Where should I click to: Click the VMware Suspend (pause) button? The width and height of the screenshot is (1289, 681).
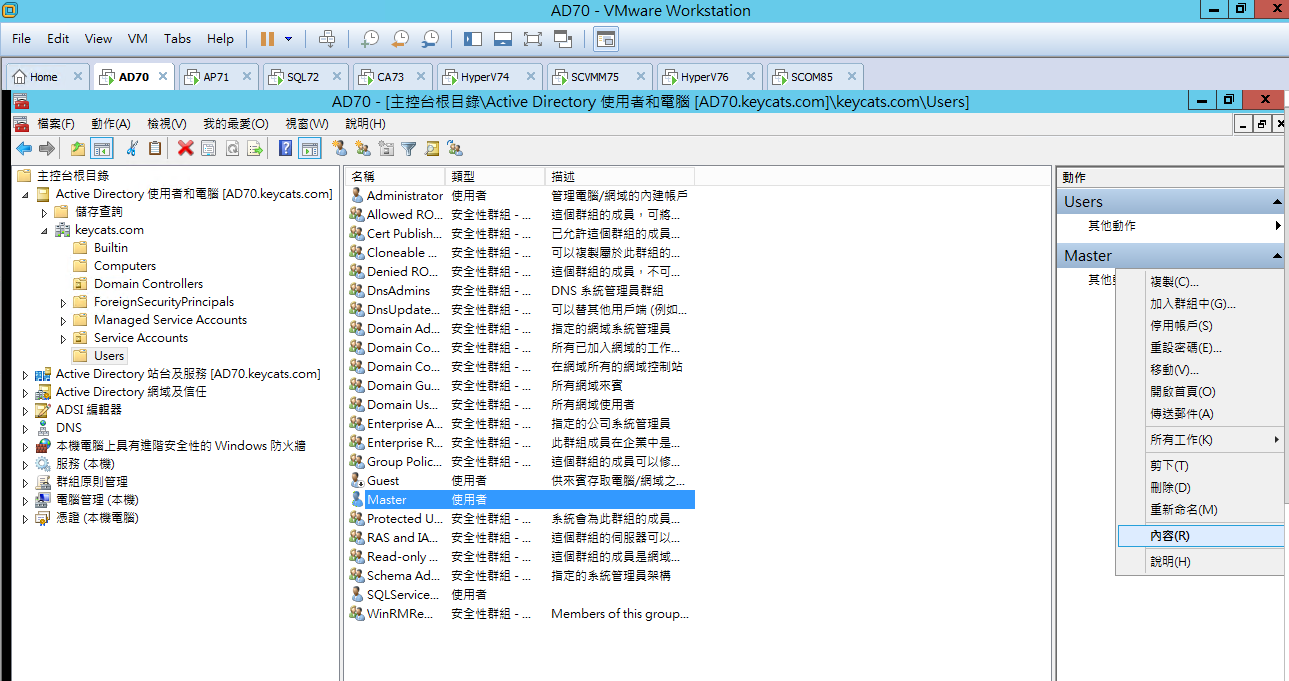[267, 39]
